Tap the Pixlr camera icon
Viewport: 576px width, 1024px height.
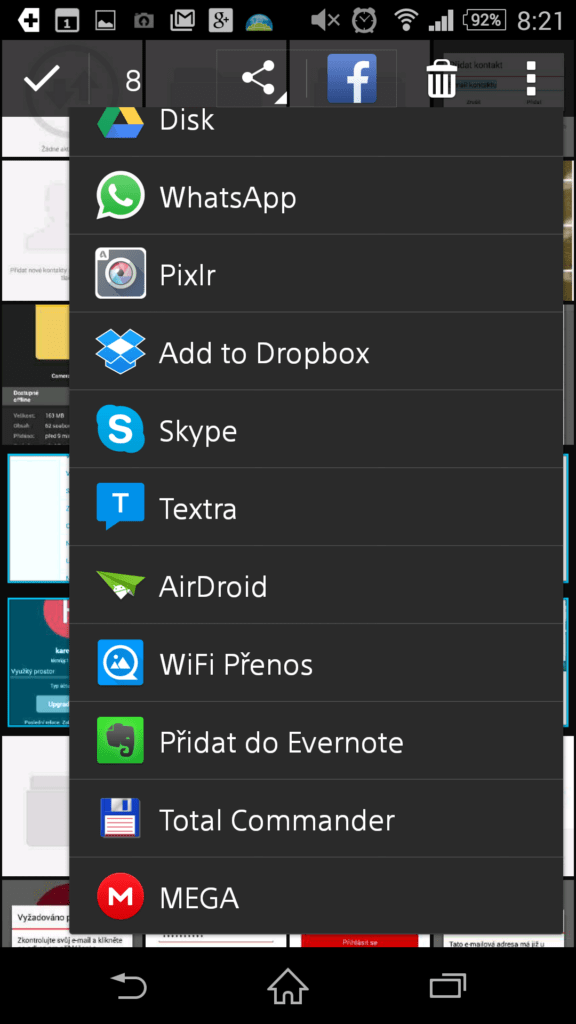point(121,274)
